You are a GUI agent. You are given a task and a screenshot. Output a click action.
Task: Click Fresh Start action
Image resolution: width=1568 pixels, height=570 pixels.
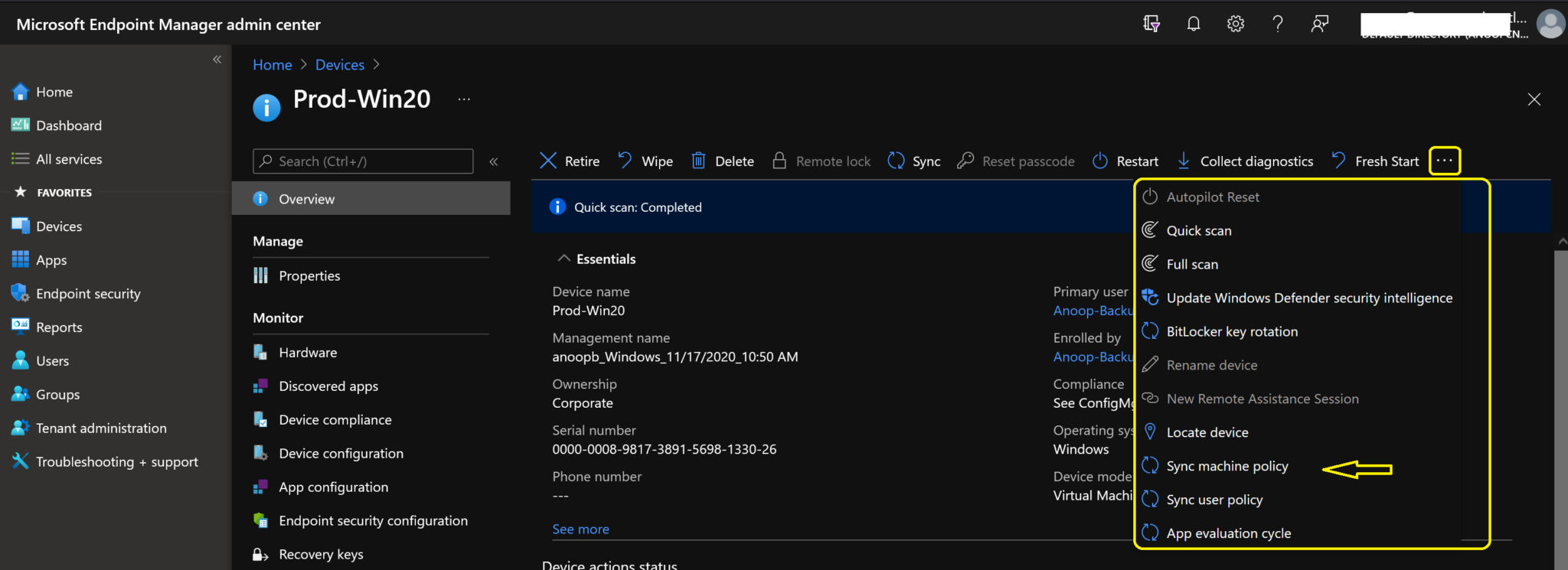pyautogui.click(x=1375, y=161)
